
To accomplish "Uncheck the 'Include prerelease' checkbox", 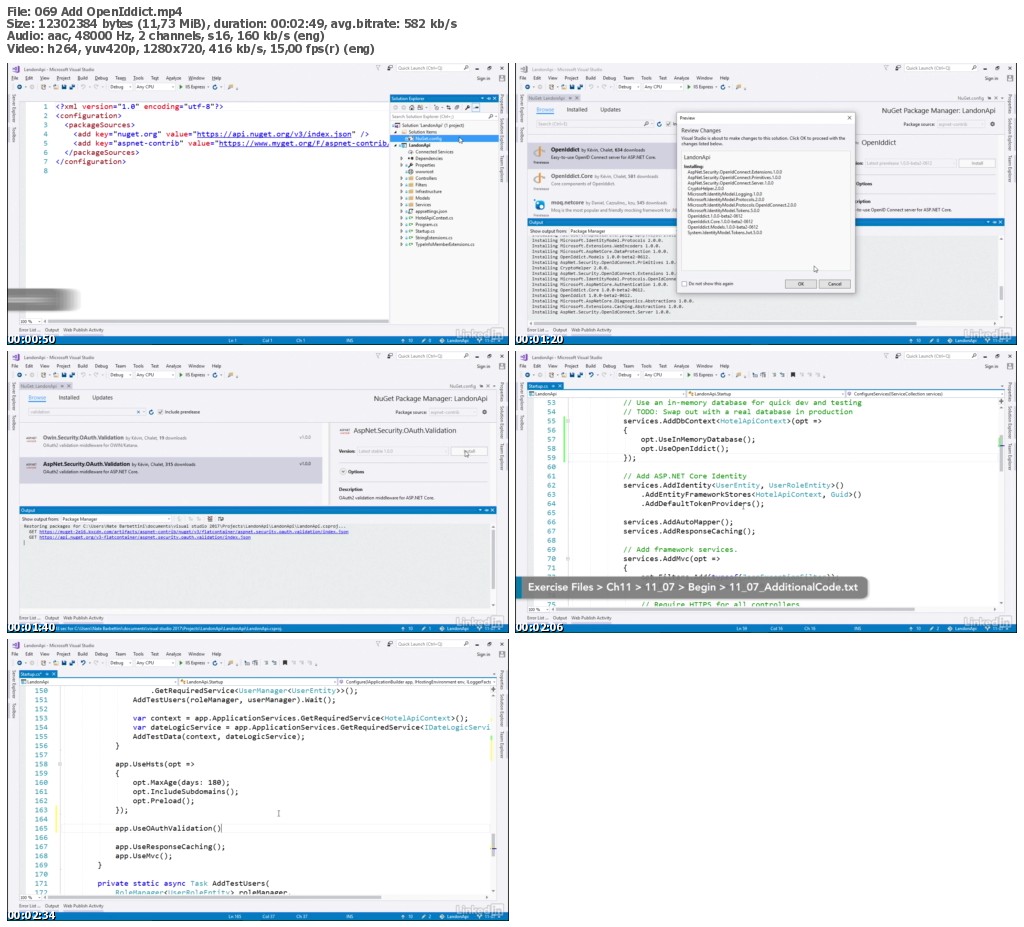I will pos(160,412).
